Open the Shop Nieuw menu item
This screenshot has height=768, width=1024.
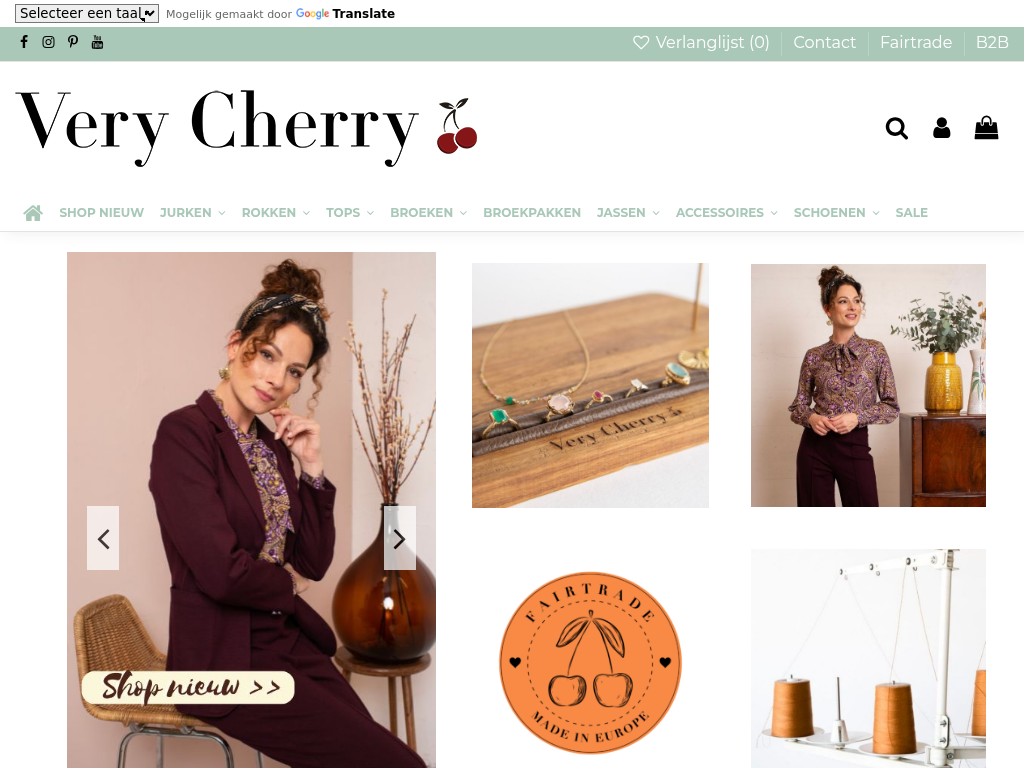pos(101,213)
